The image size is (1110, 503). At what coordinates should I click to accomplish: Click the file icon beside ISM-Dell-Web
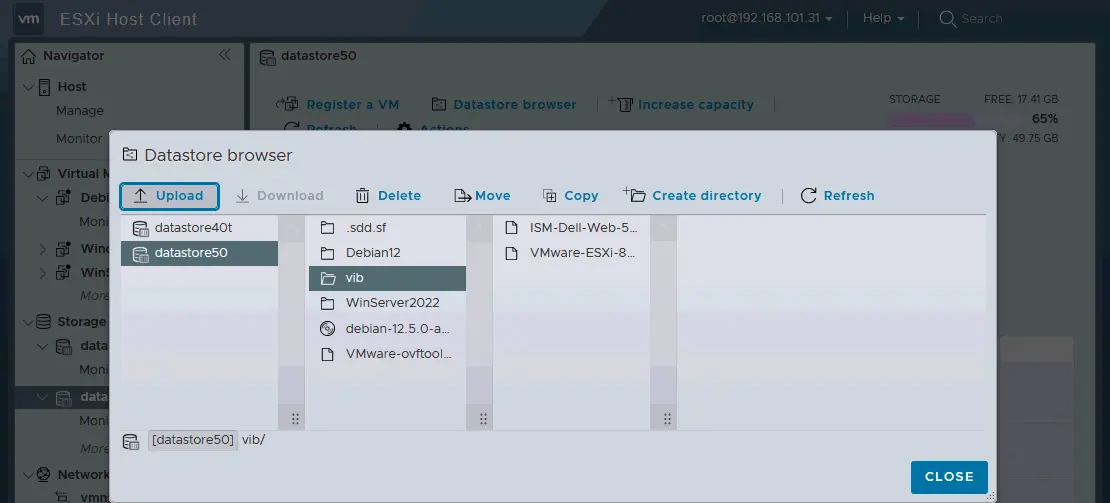511,228
